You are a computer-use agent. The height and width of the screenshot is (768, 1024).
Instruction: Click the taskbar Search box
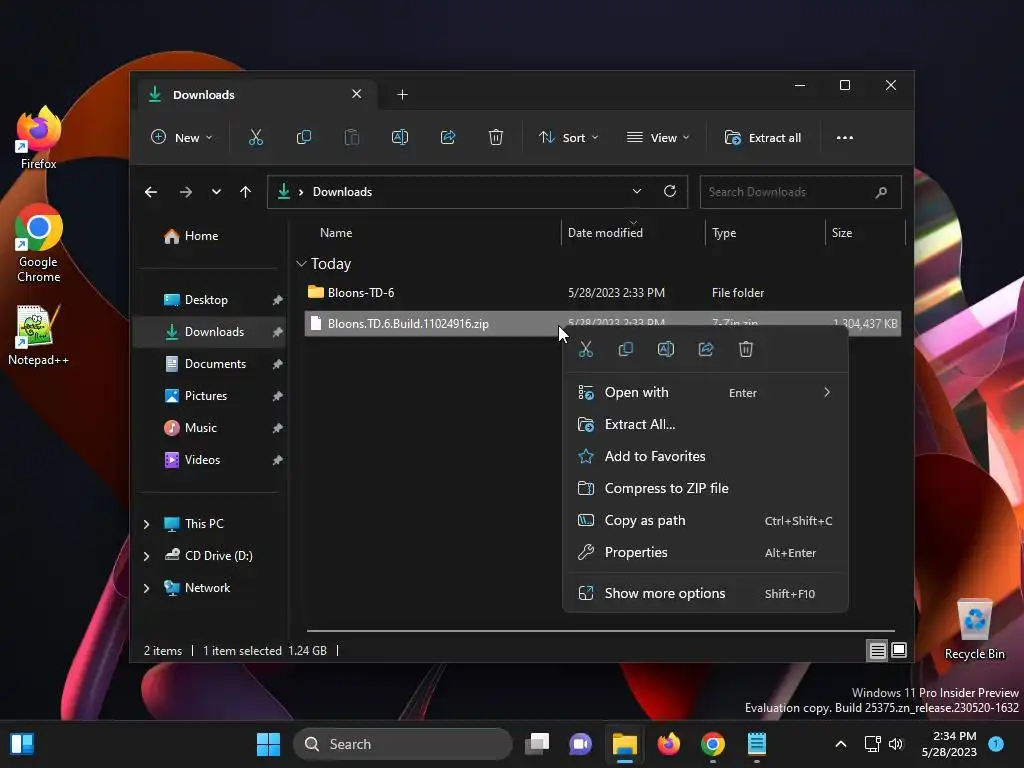[403, 744]
